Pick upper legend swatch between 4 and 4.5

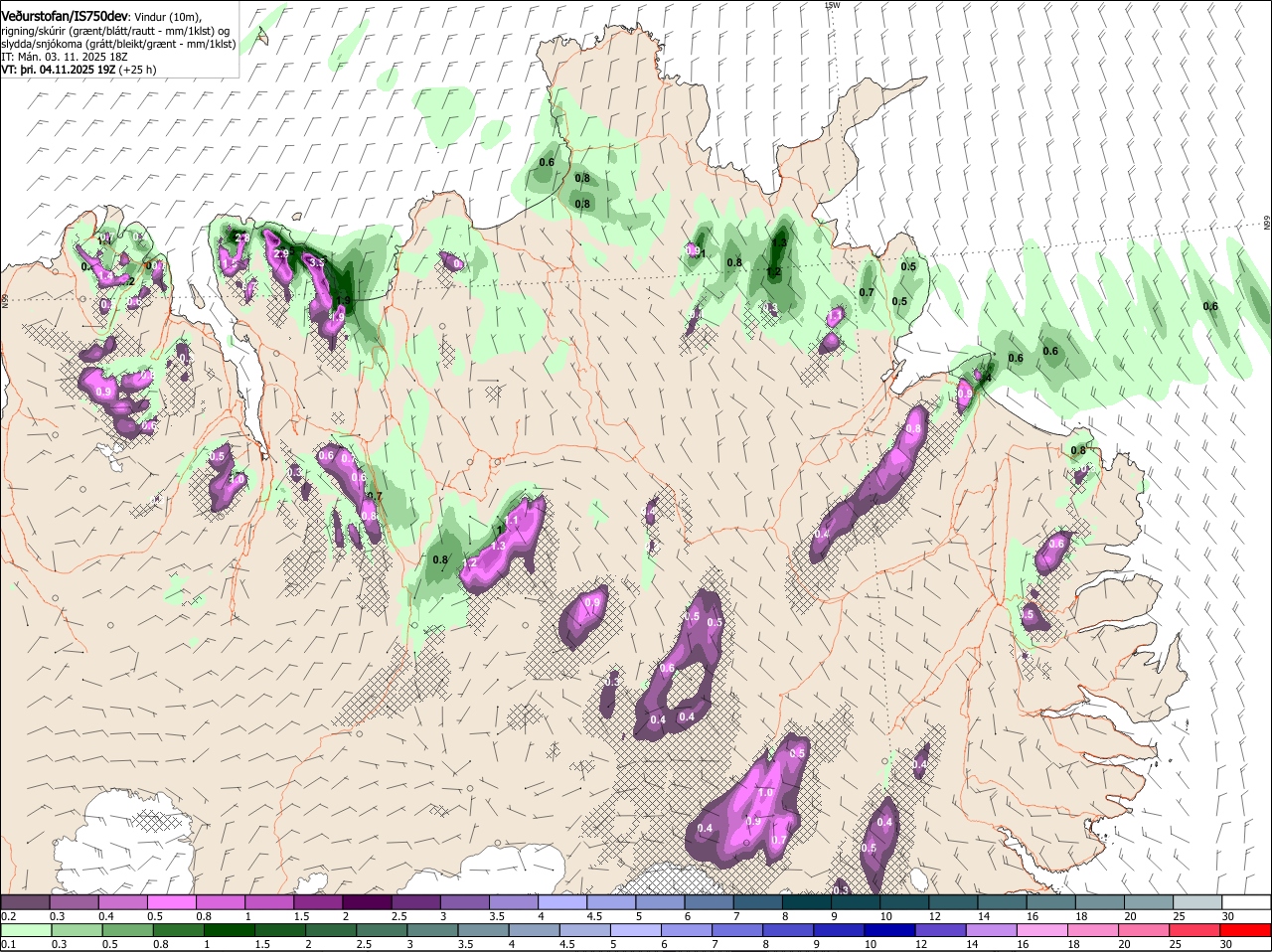(562, 901)
